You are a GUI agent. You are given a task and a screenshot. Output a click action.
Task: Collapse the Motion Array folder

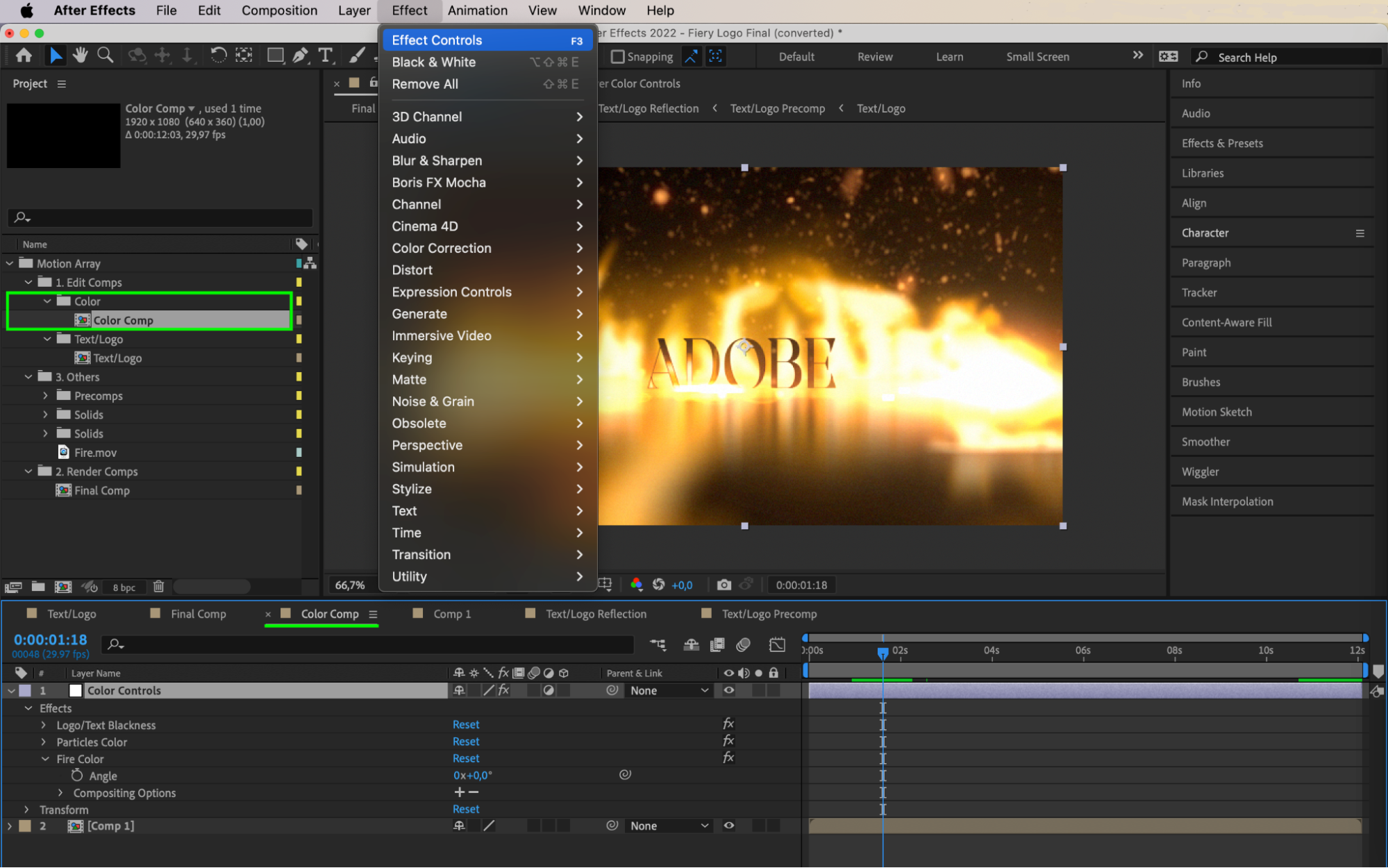10,264
